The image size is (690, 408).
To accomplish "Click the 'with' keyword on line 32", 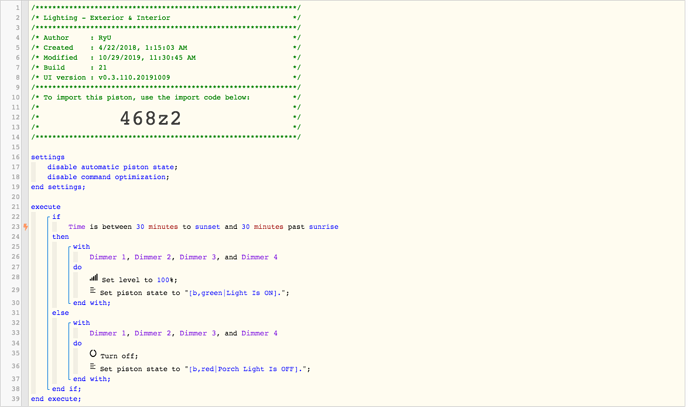I will (81, 323).
